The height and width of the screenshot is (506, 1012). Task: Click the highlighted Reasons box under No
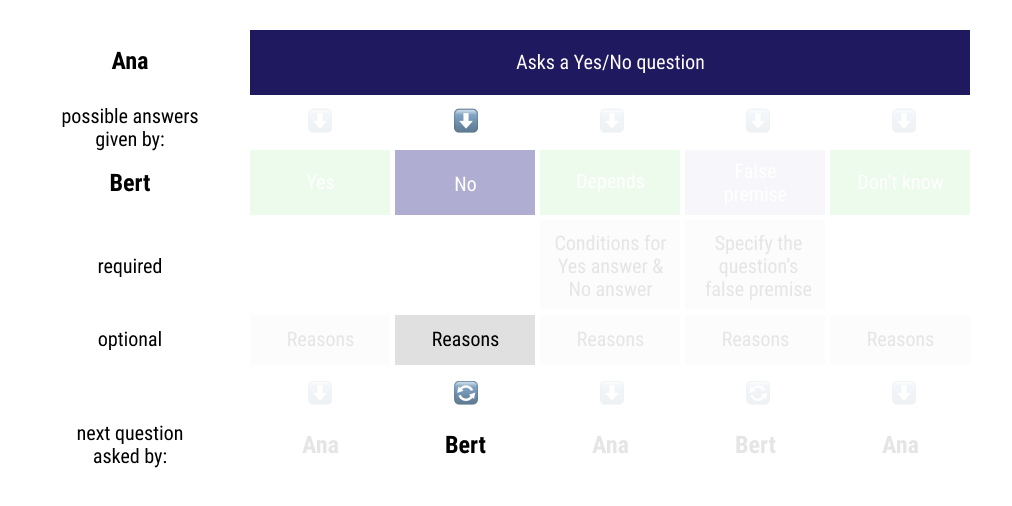[x=465, y=340]
